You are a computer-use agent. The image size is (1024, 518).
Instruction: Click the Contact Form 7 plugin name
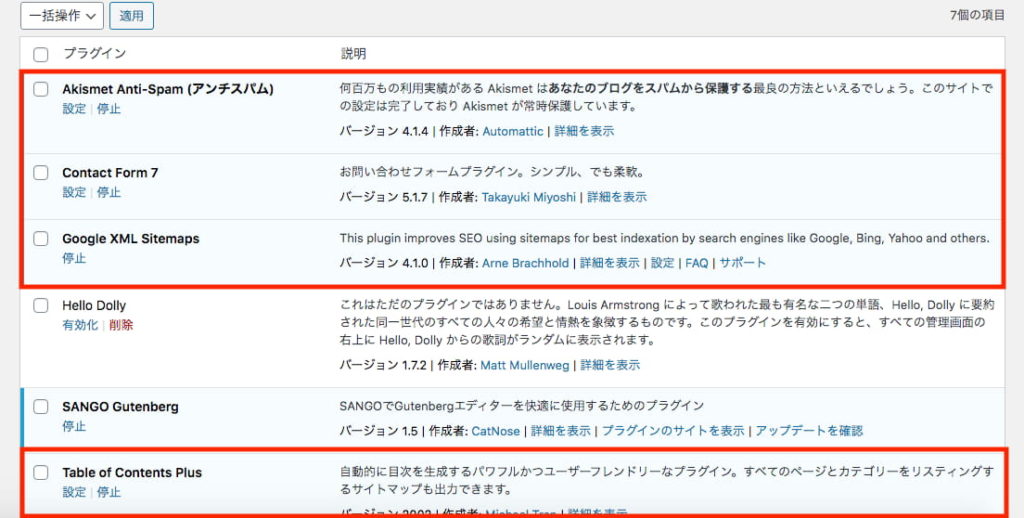[110, 172]
